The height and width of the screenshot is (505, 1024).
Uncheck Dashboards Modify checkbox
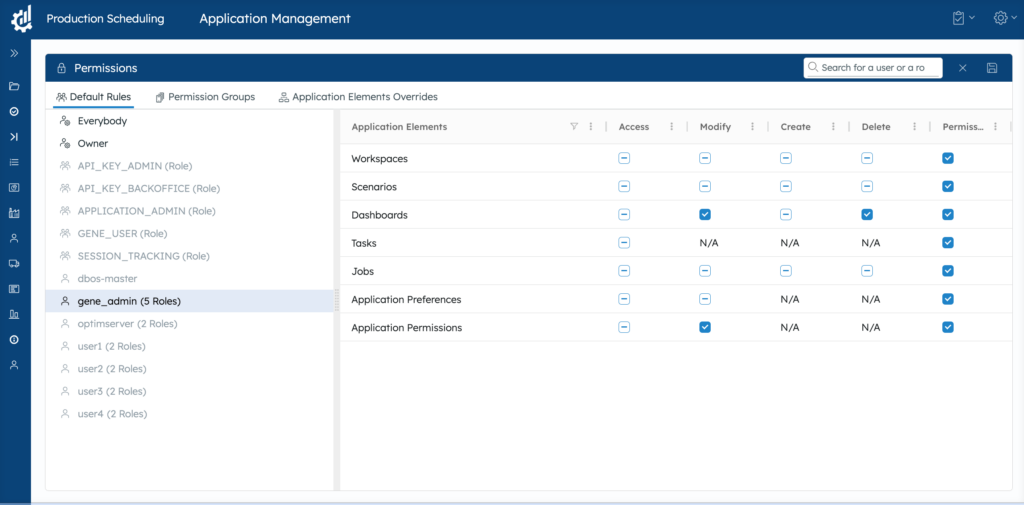point(705,214)
